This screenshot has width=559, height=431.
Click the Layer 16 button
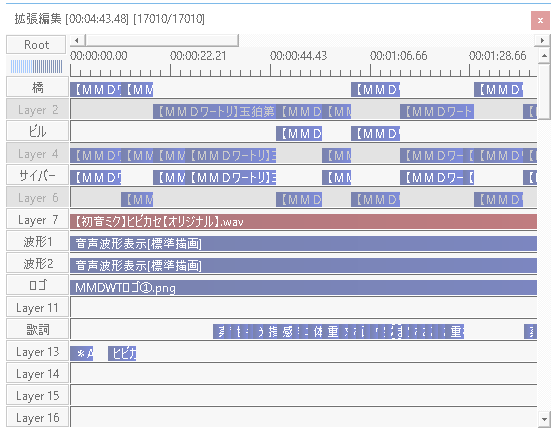point(37,417)
